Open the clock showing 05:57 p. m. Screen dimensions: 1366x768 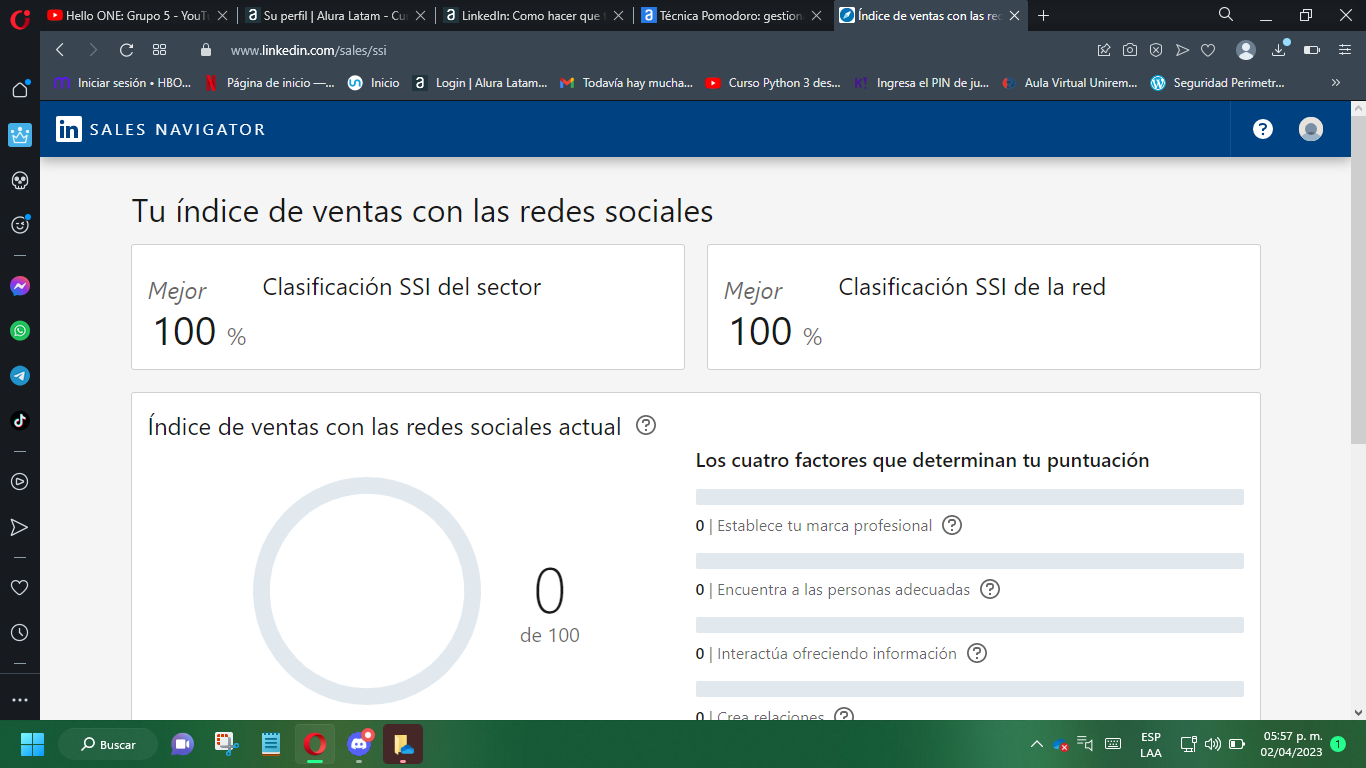1292,744
